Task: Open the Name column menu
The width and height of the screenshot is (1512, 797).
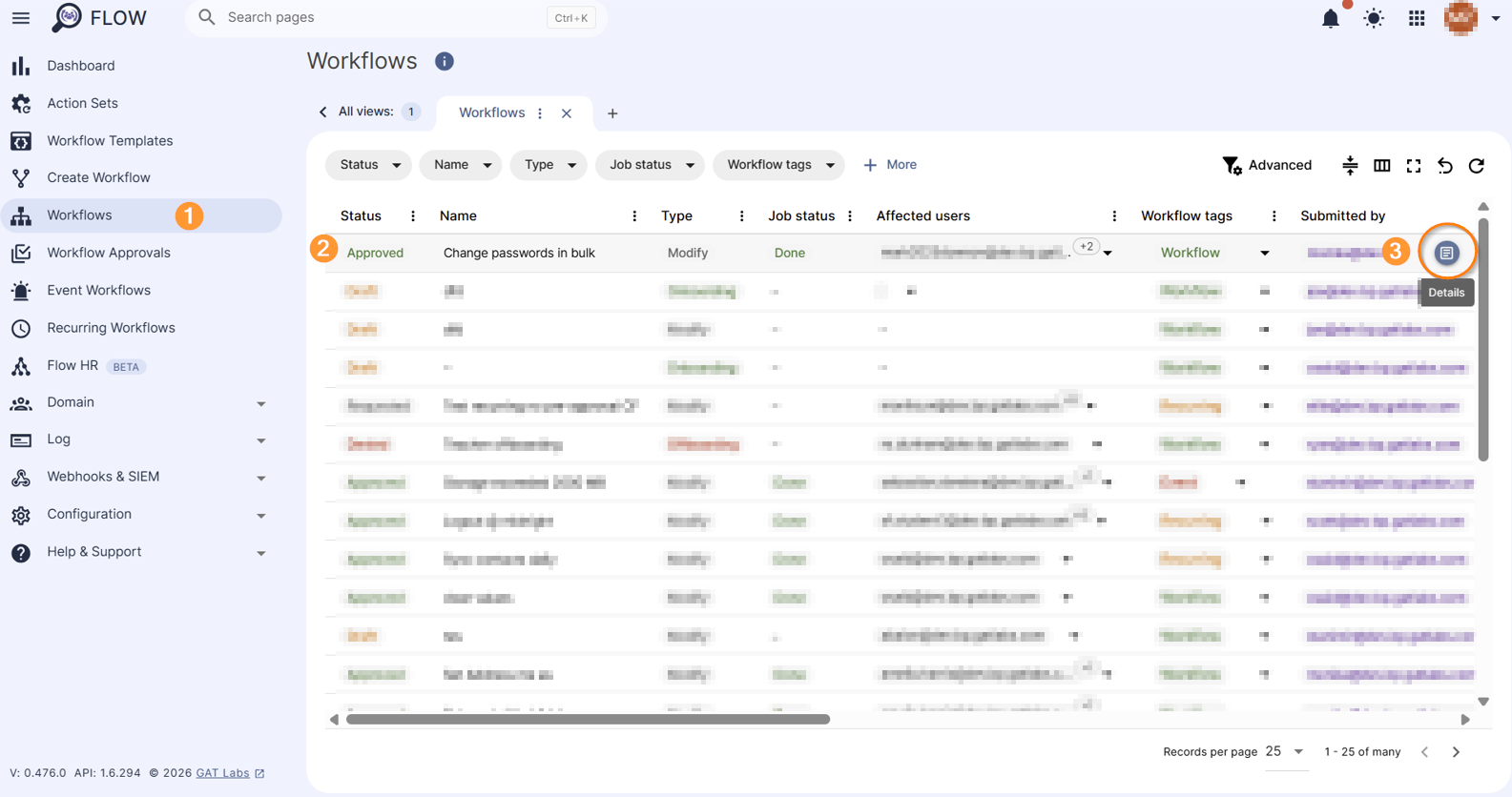Action: pyautogui.click(x=634, y=216)
